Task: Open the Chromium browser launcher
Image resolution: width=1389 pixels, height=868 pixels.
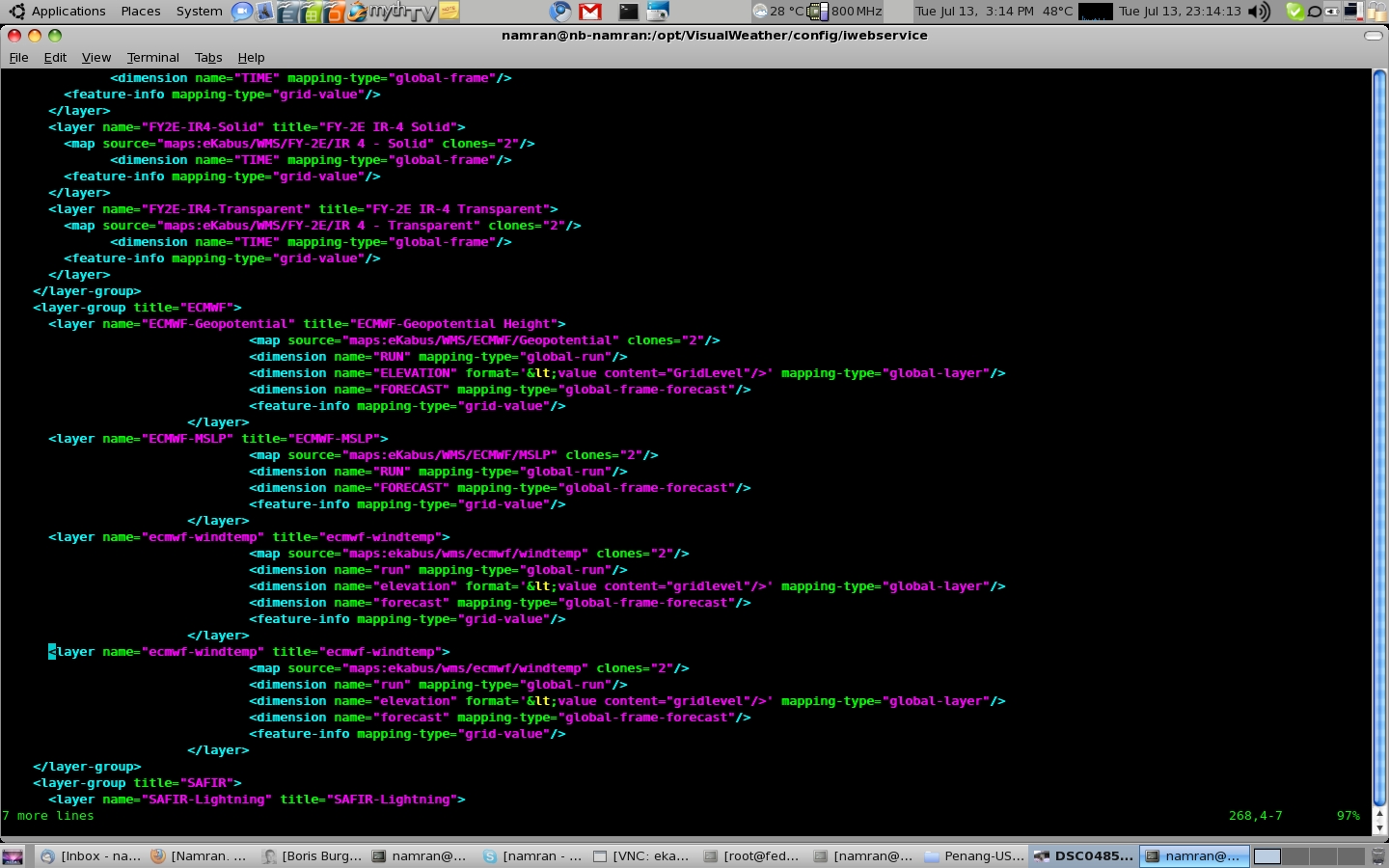Action: point(560,12)
